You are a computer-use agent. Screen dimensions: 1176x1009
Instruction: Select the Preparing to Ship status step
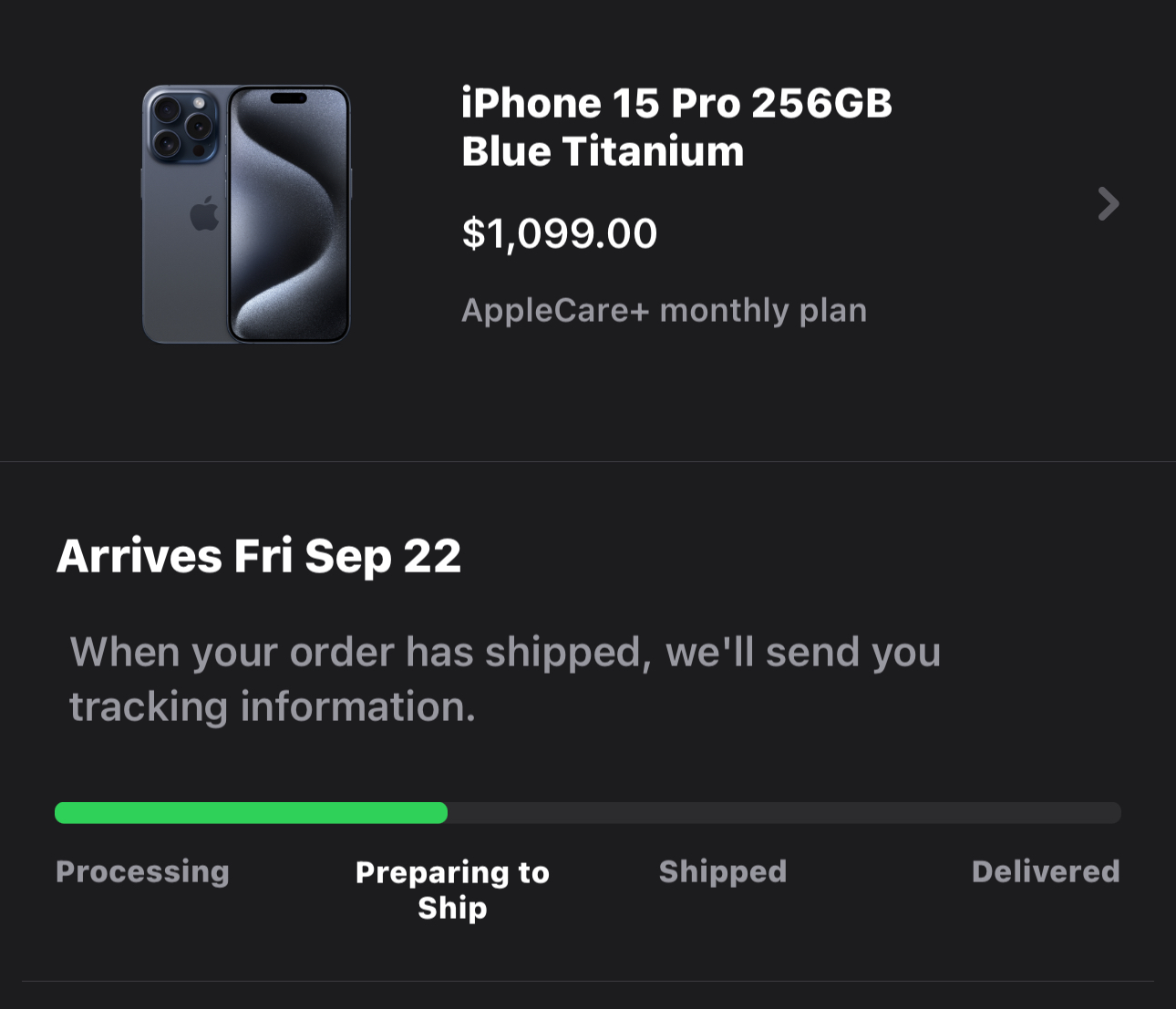tap(452, 890)
